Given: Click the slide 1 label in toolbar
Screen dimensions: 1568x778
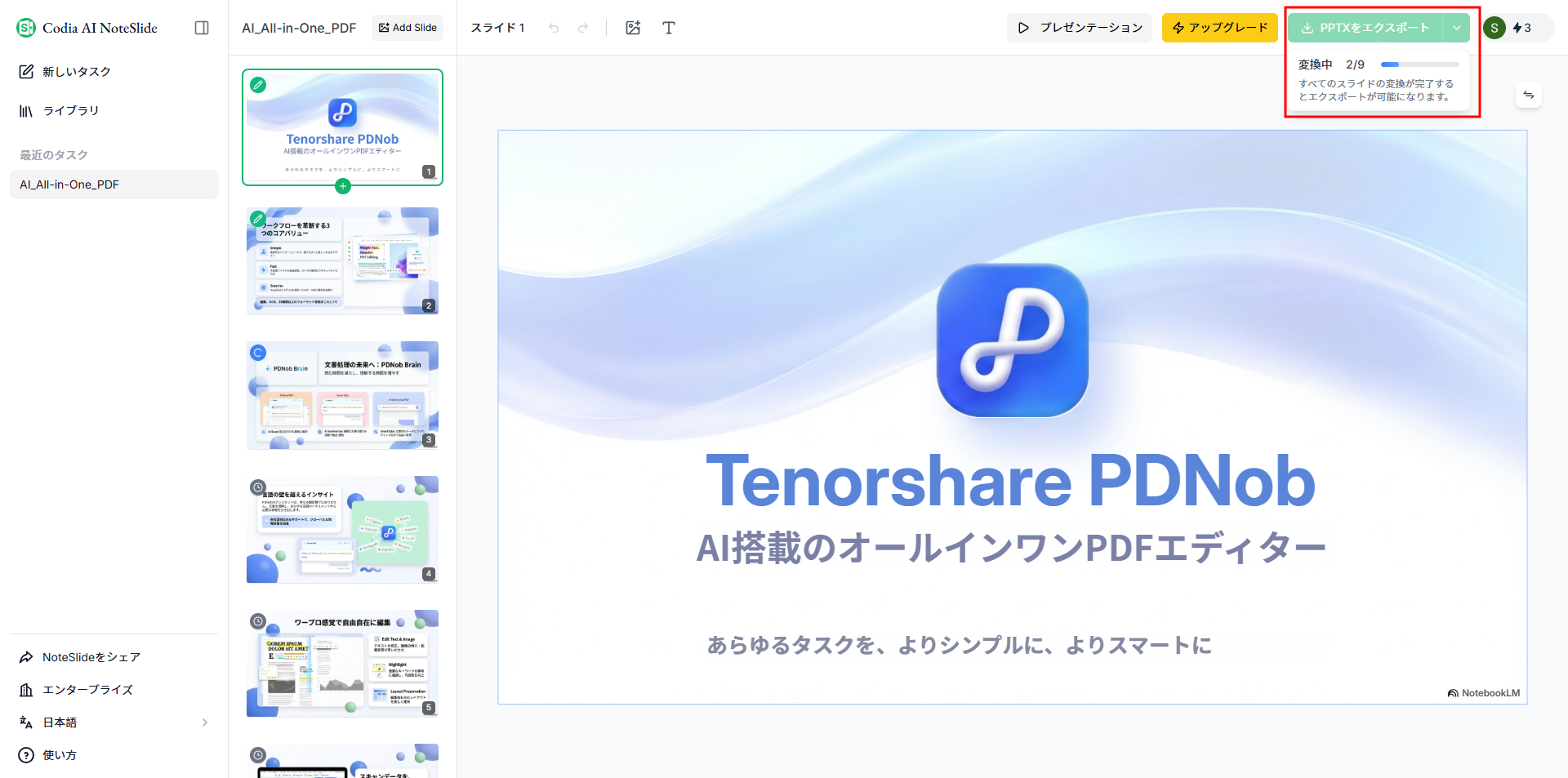Looking at the screenshot, I should click(x=497, y=28).
